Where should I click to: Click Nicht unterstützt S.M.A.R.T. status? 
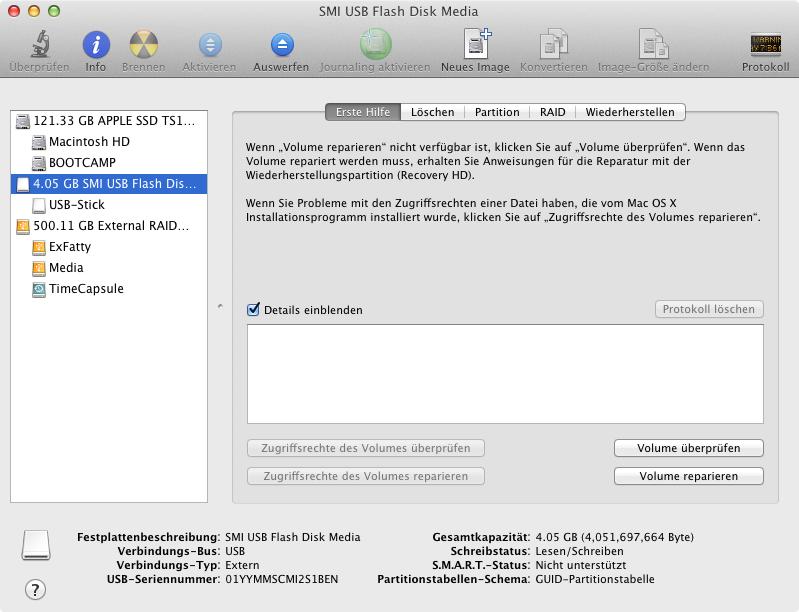point(580,565)
